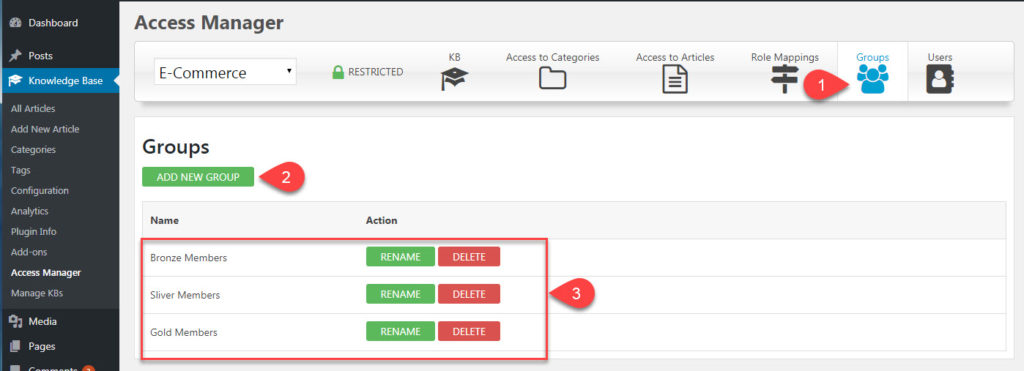Select the Groups tab label
Screen dimensions: 1024x371
tap(872, 57)
